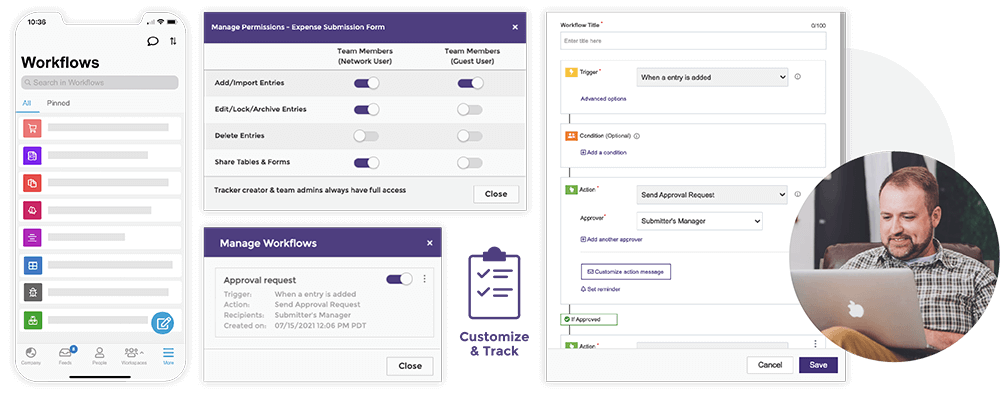Screen dimensions: 1000x394
Task: Tap the sort arrows icon on phone
Action: coord(173,41)
